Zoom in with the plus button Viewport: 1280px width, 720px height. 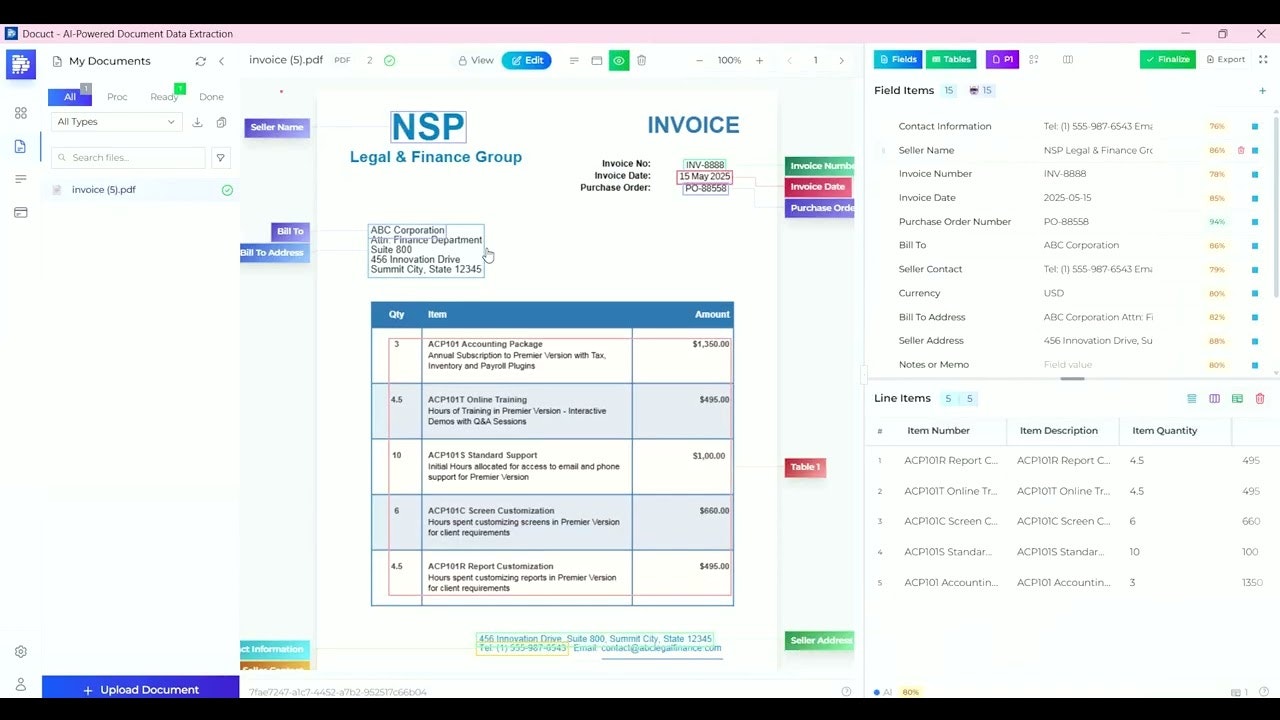759,60
